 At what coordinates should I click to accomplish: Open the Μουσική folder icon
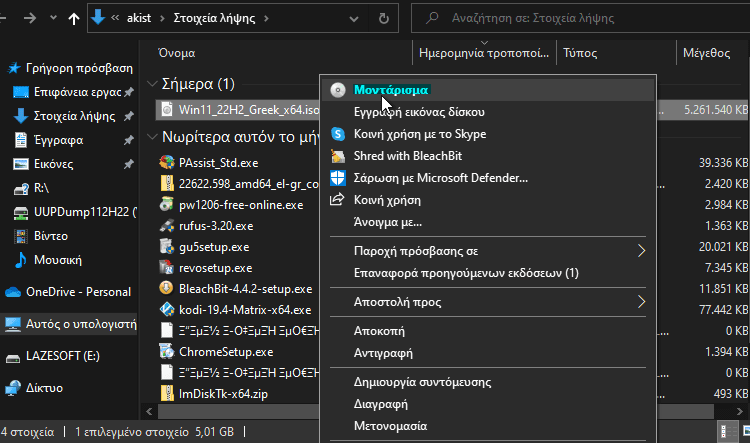(21, 260)
